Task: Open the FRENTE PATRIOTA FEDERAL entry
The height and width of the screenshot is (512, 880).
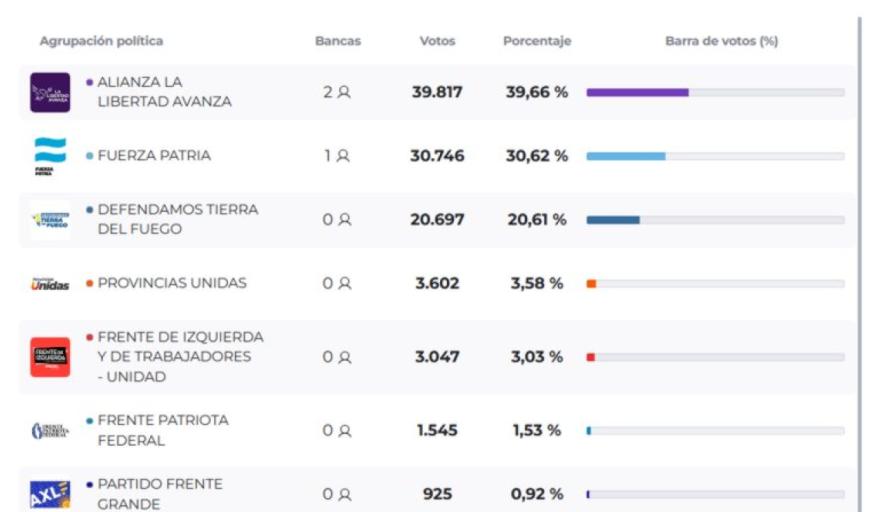Action: [x=162, y=431]
